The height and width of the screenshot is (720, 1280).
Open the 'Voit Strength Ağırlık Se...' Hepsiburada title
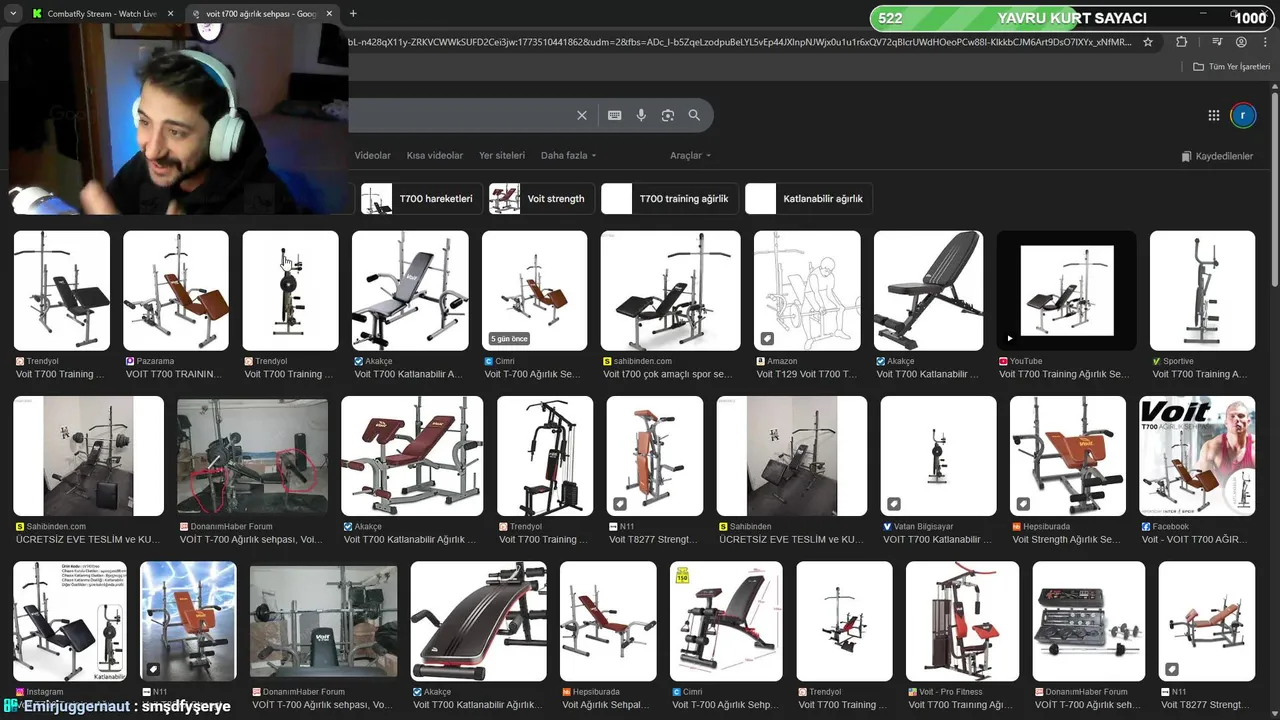pos(1067,539)
